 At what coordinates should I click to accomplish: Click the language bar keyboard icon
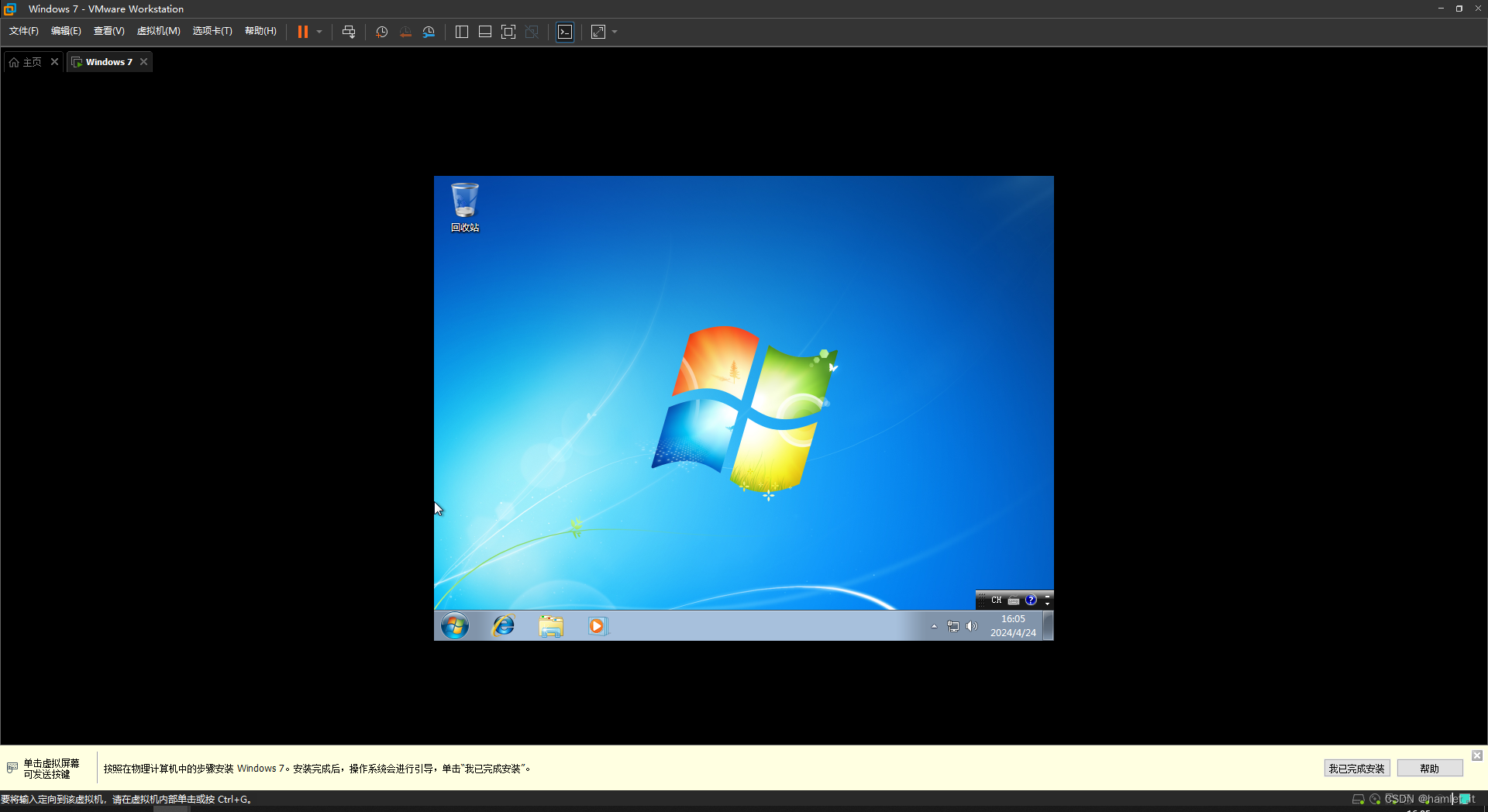(1014, 600)
